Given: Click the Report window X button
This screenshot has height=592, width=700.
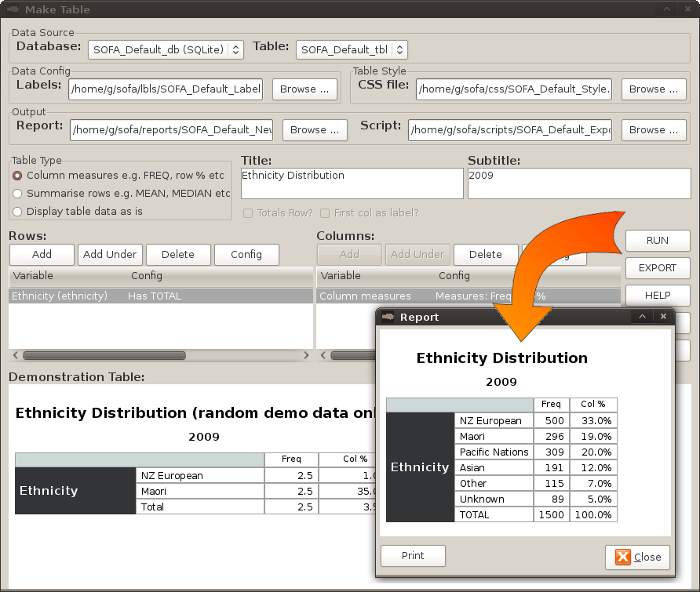Looking at the screenshot, I should coord(663,317).
